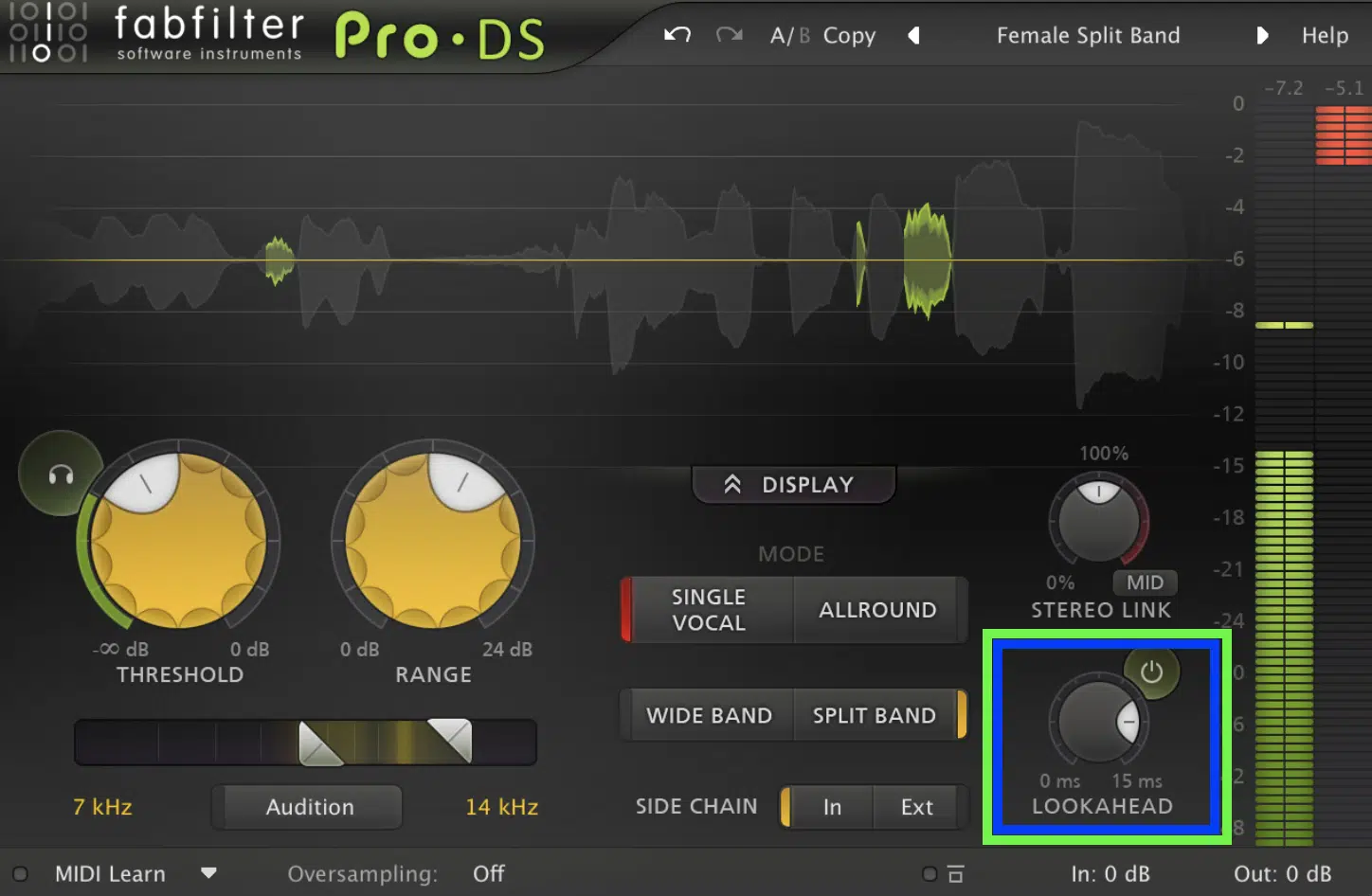
Task: Set side chain to Ext
Action: (x=917, y=807)
